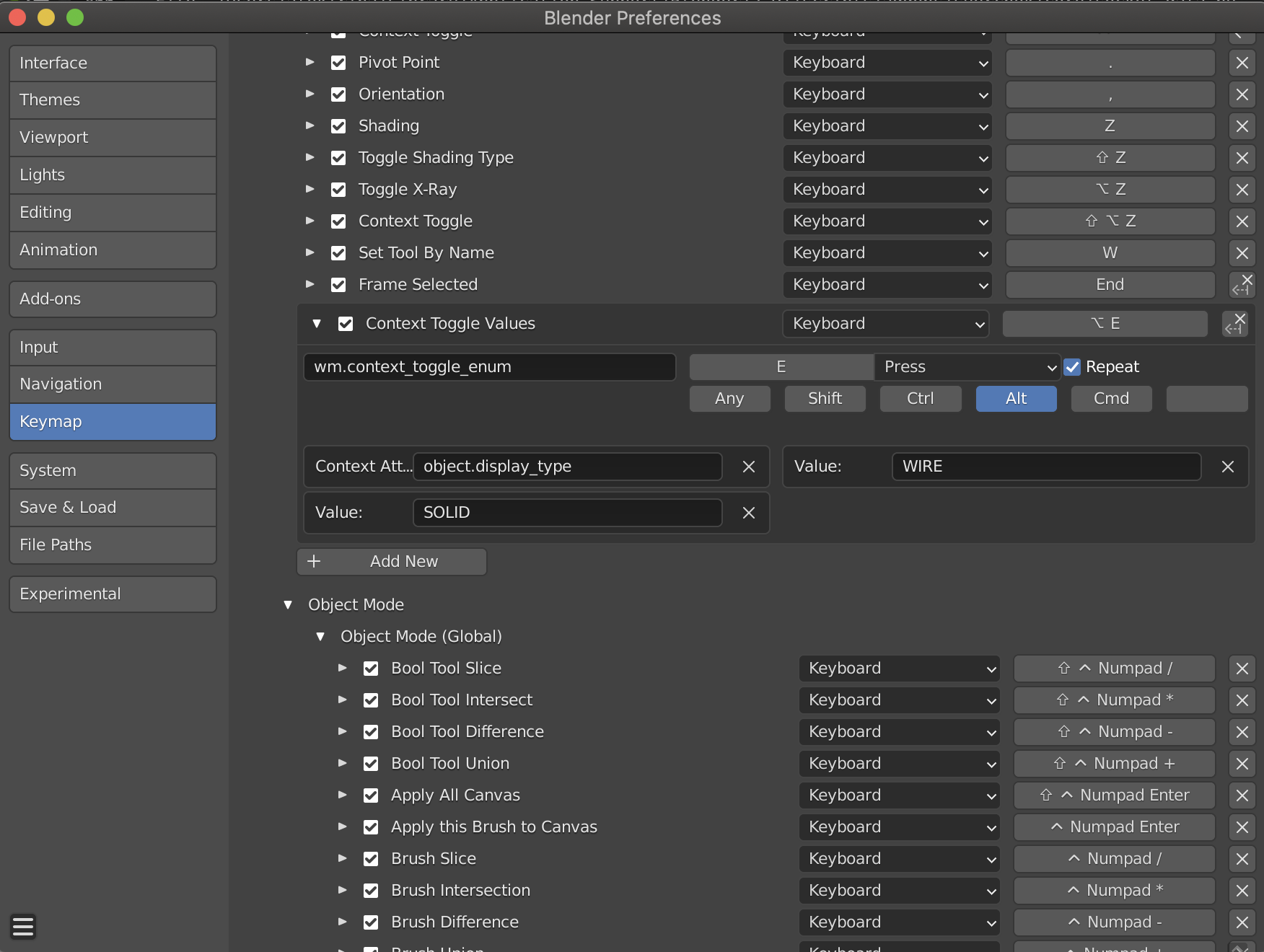Switch to the Themes preferences tab
1264x952 pixels.
pos(113,100)
